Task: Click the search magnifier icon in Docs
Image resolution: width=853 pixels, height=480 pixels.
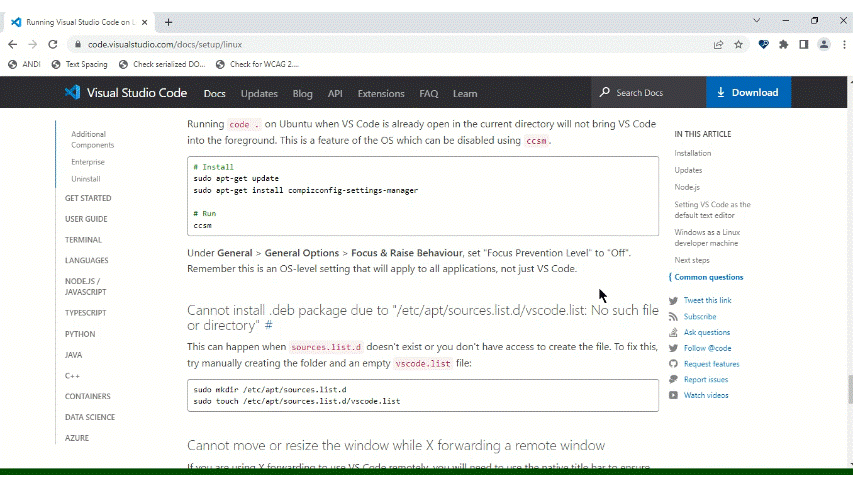Action: tap(604, 93)
